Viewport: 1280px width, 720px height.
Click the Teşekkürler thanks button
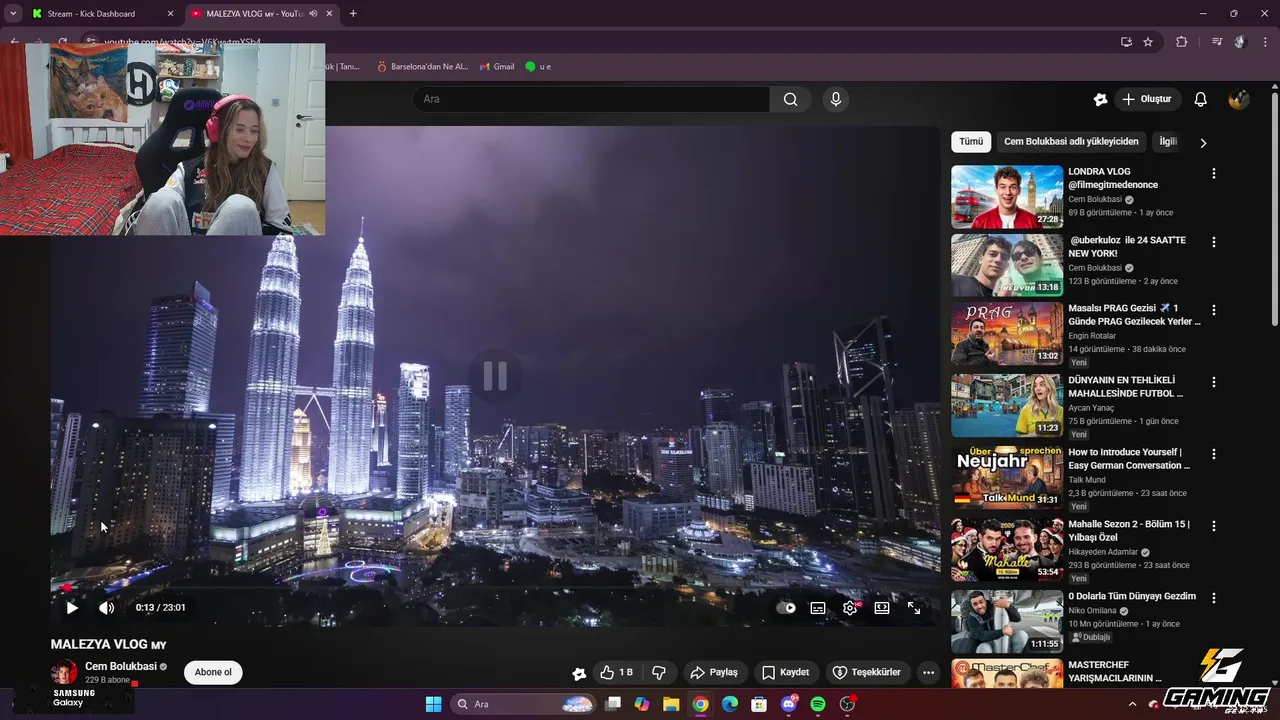tap(867, 672)
